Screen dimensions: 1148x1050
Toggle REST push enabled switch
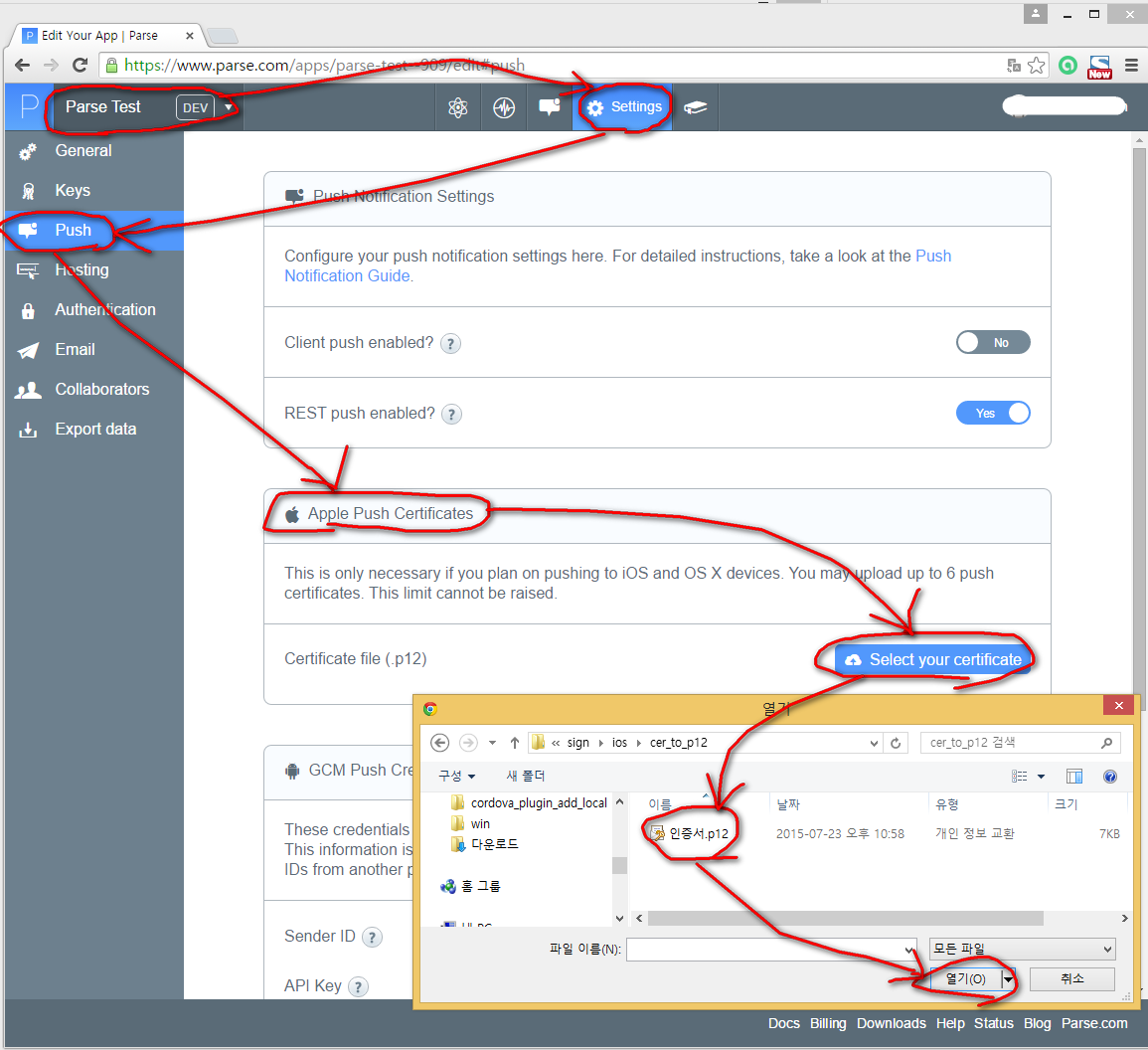[993, 413]
